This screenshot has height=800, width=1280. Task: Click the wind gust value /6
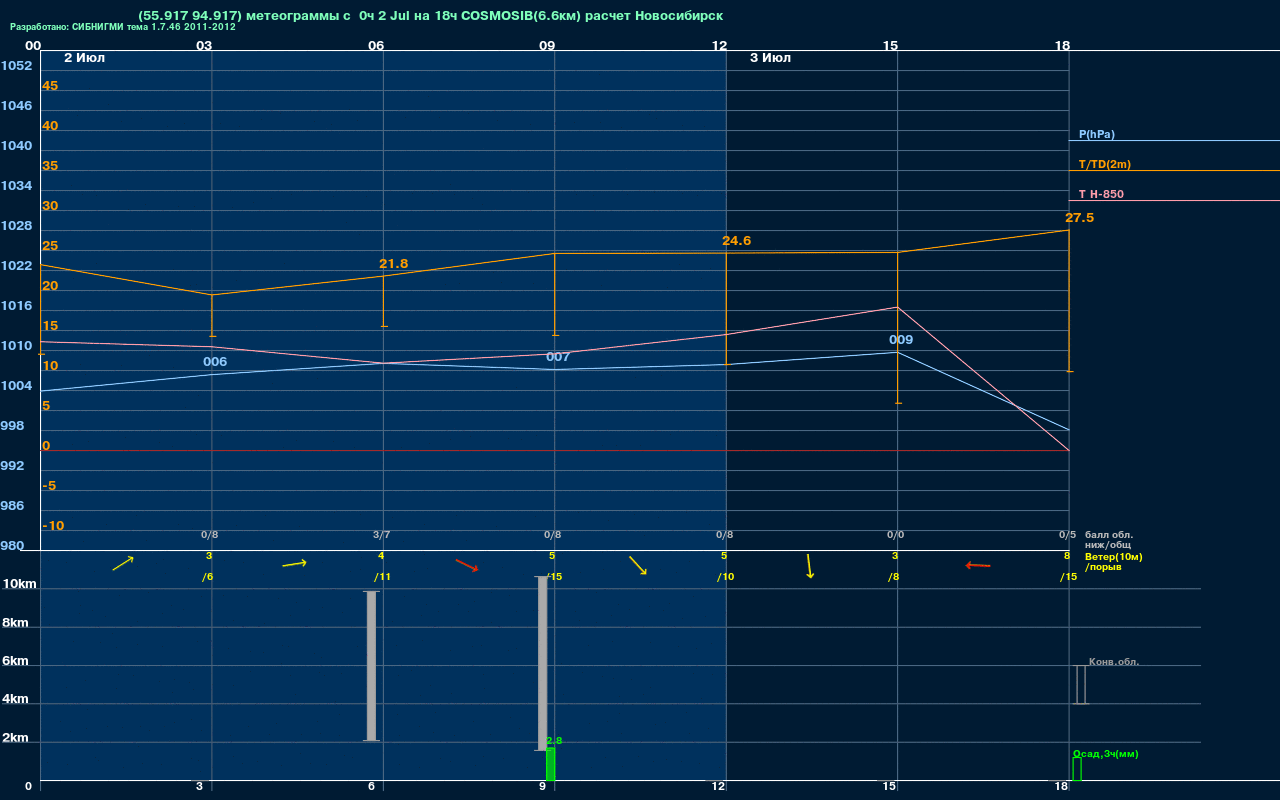coord(207,577)
